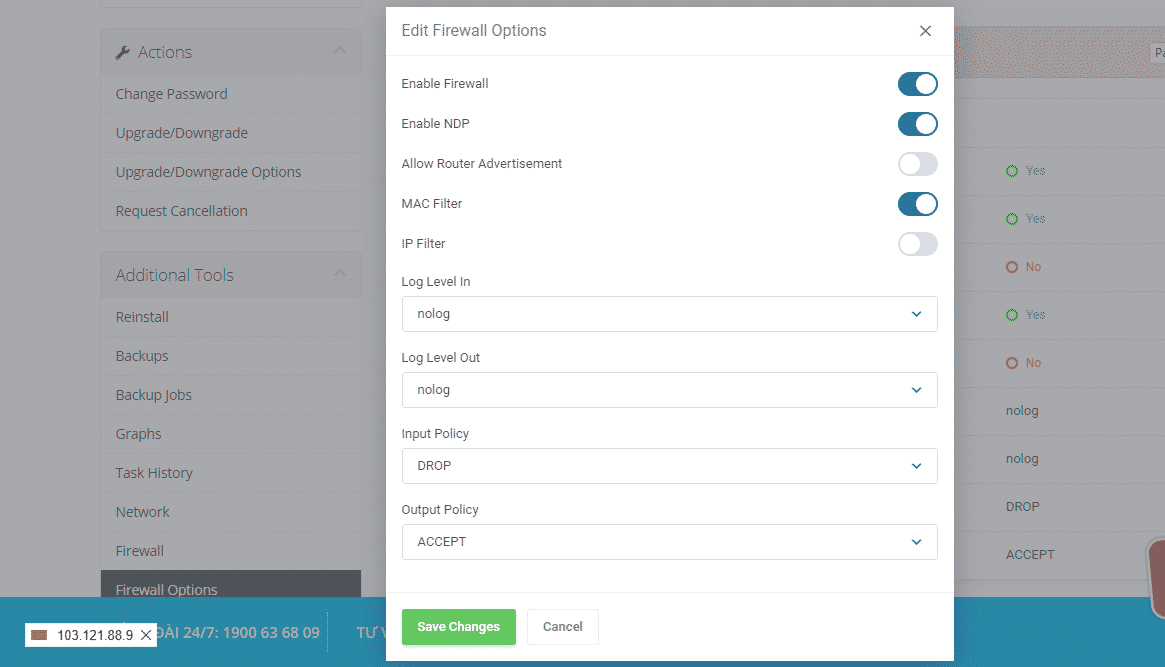Turn off the Enable NDP switch
This screenshot has width=1165, height=667.
(x=917, y=124)
